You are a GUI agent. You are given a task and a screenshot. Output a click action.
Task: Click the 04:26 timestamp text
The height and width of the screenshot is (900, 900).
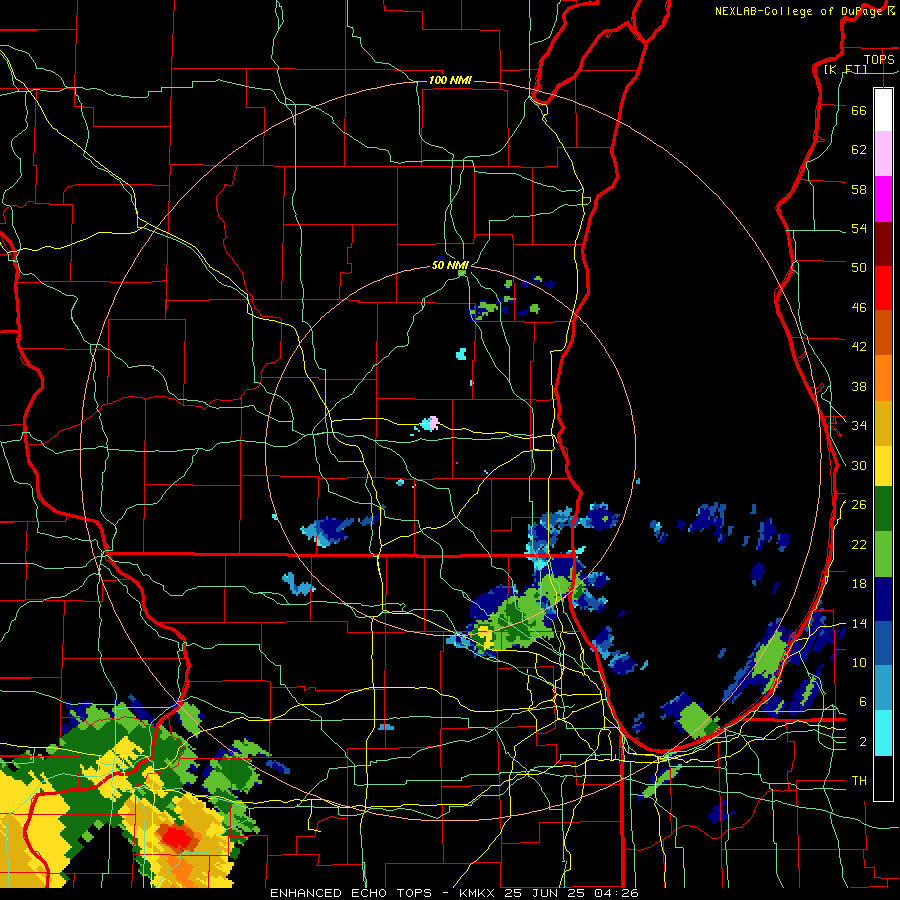[x=617, y=893]
